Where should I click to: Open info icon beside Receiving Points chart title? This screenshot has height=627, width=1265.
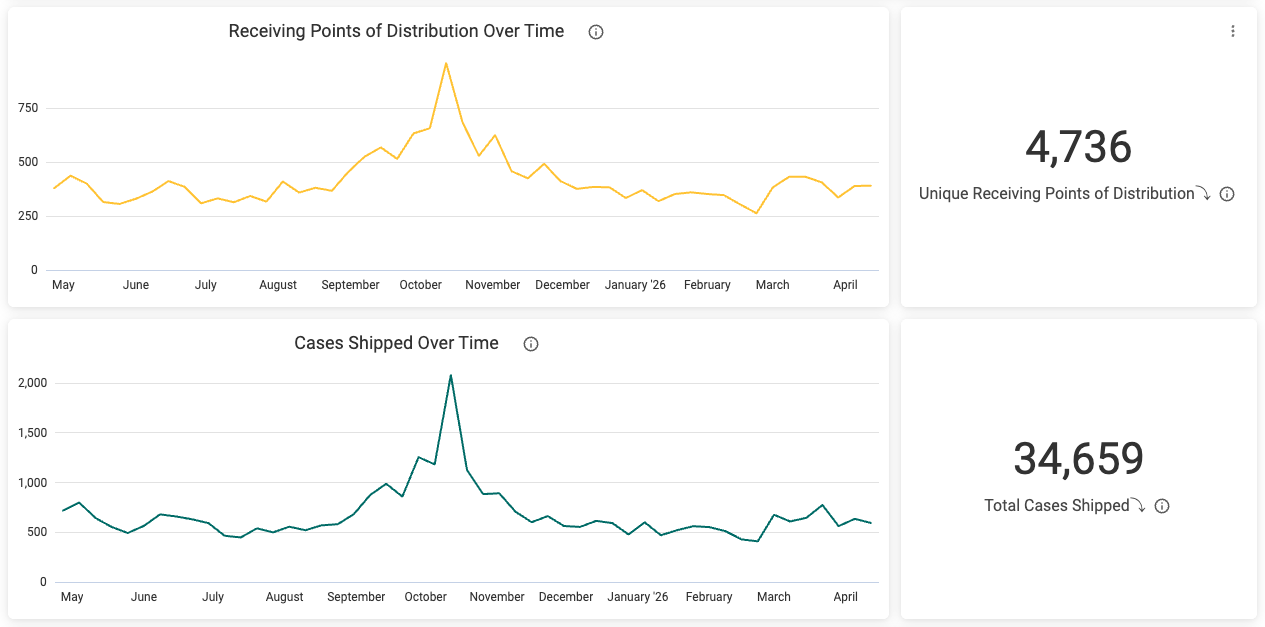[596, 32]
